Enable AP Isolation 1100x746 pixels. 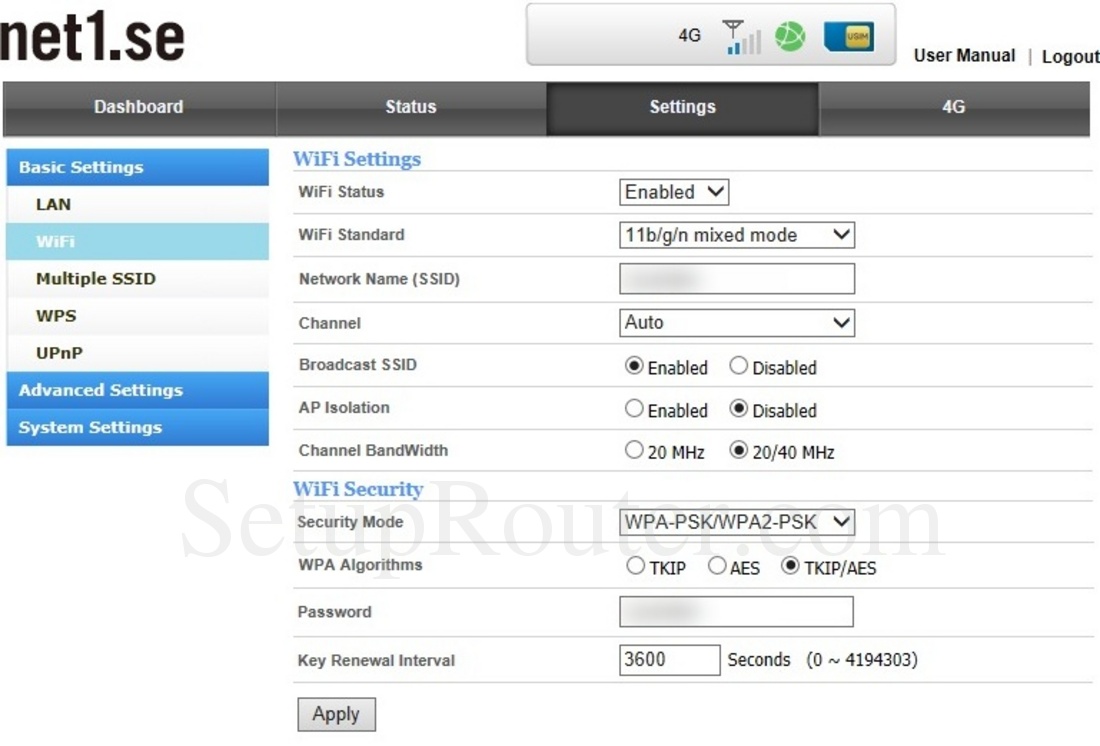point(633,410)
